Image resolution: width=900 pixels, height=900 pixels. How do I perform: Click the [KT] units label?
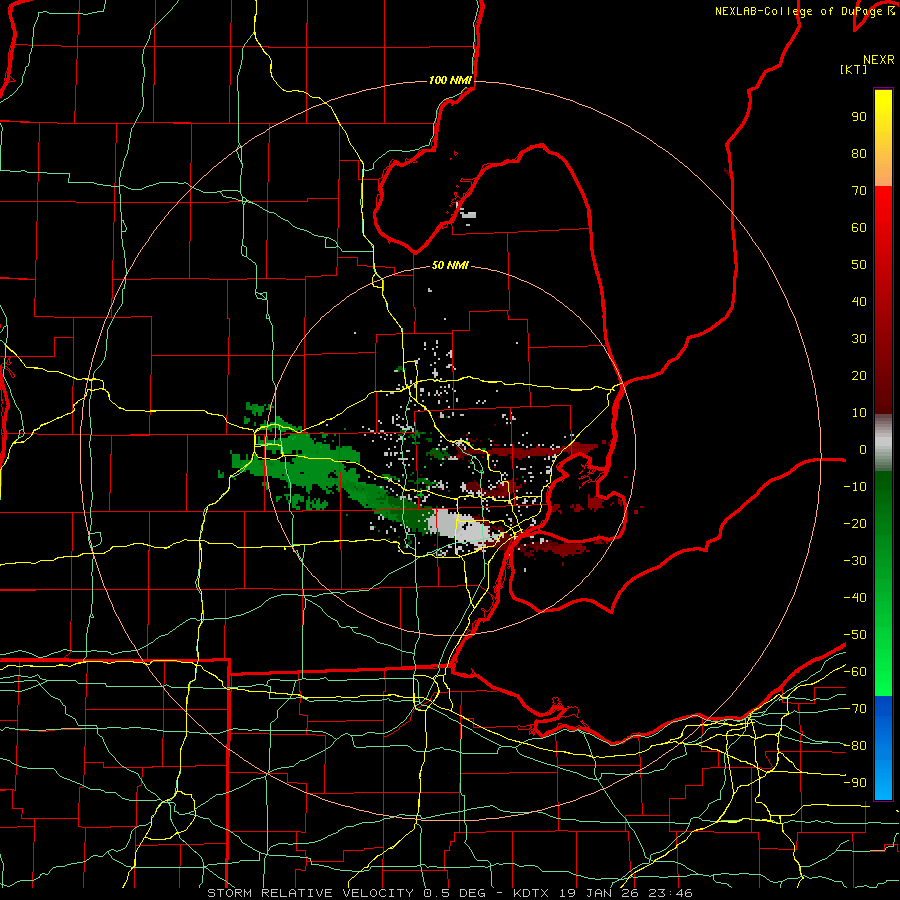click(x=853, y=69)
